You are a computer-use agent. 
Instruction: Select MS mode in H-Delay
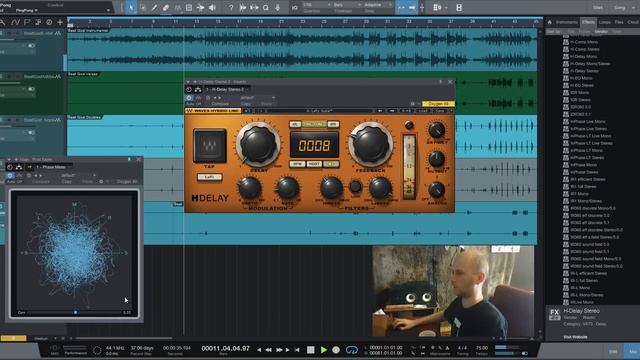click(x=331, y=164)
